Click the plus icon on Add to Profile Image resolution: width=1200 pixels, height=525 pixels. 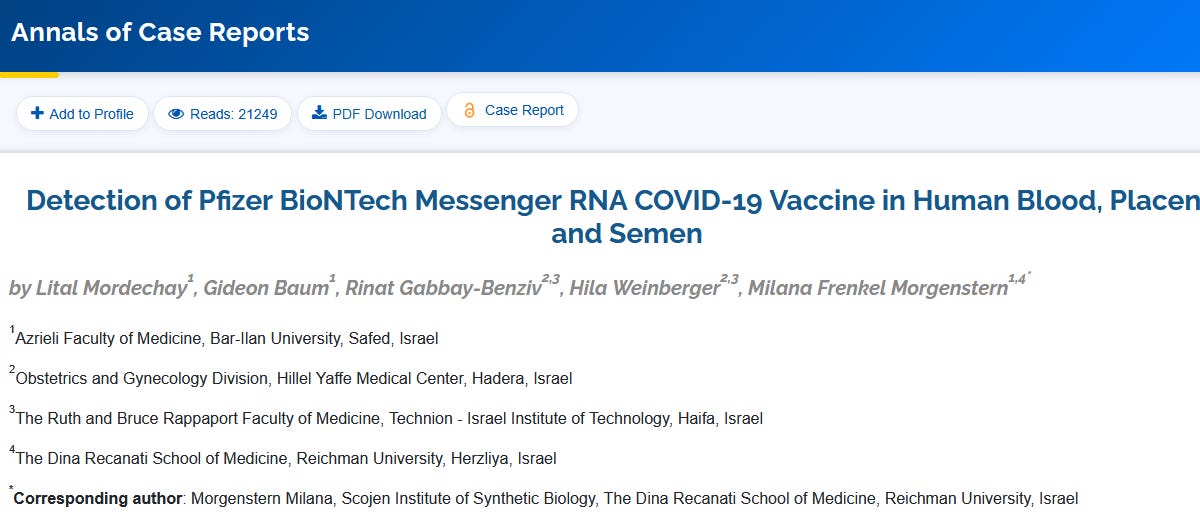[x=37, y=114]
